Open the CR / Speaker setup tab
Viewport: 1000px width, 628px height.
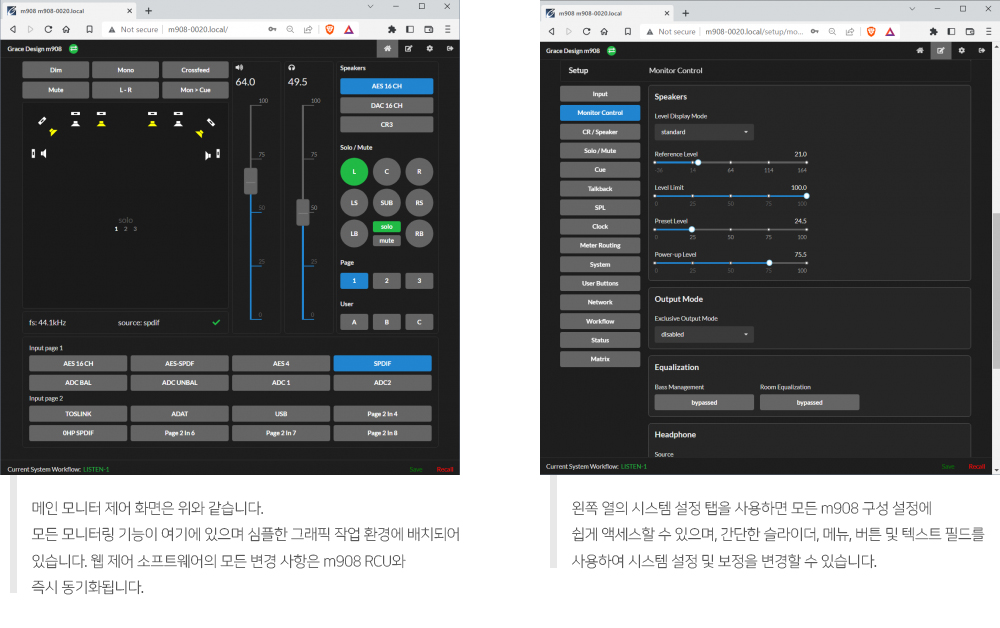point(600,132)
